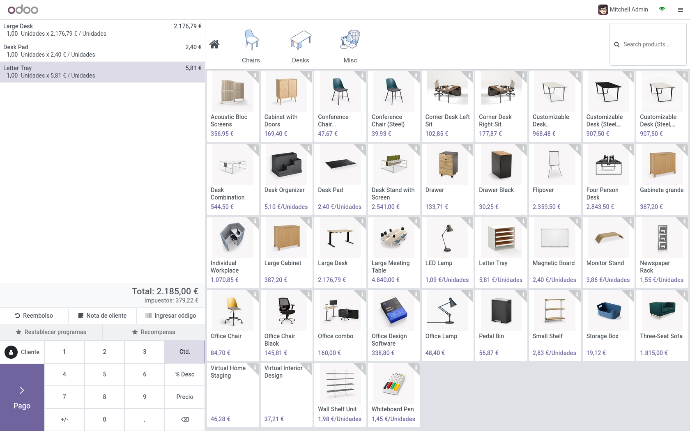Screen dimensions: 690x431
Task: Add Newspaper Rack product
Action: [662, 252]
